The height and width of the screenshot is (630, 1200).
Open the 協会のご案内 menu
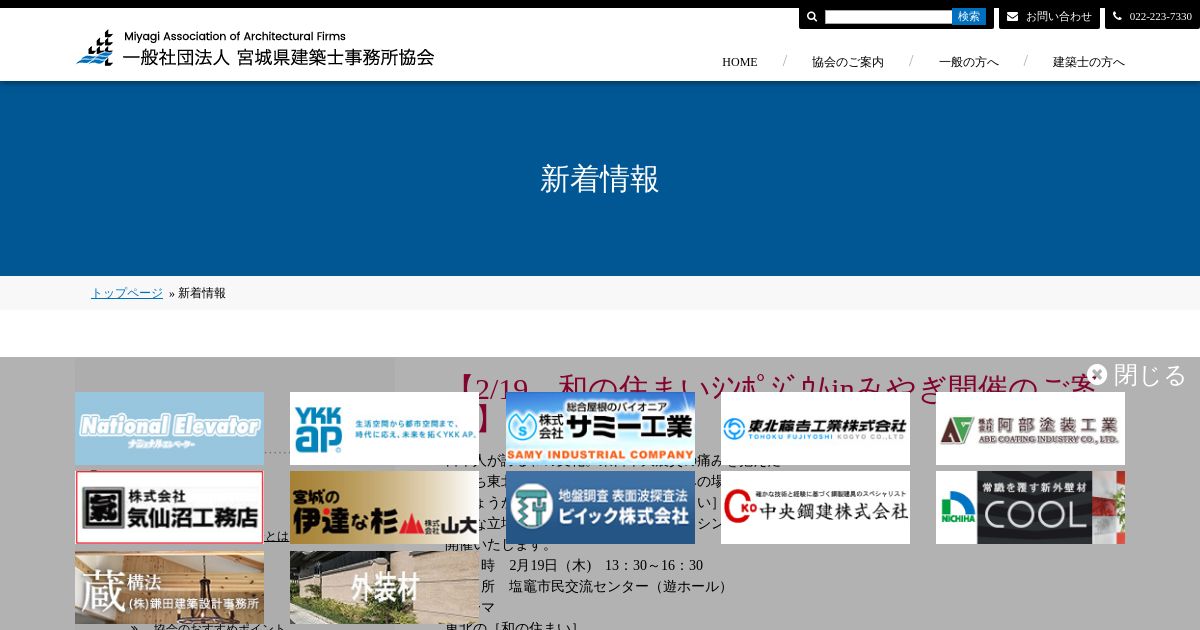(848, 62)
